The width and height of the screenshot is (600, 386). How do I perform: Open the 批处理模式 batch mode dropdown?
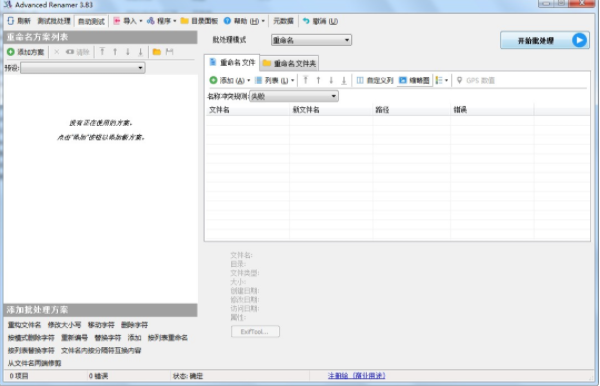click(311, 40)
